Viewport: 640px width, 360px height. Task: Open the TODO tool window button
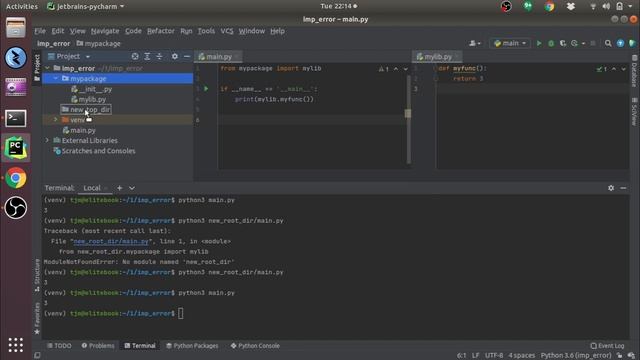59,346
